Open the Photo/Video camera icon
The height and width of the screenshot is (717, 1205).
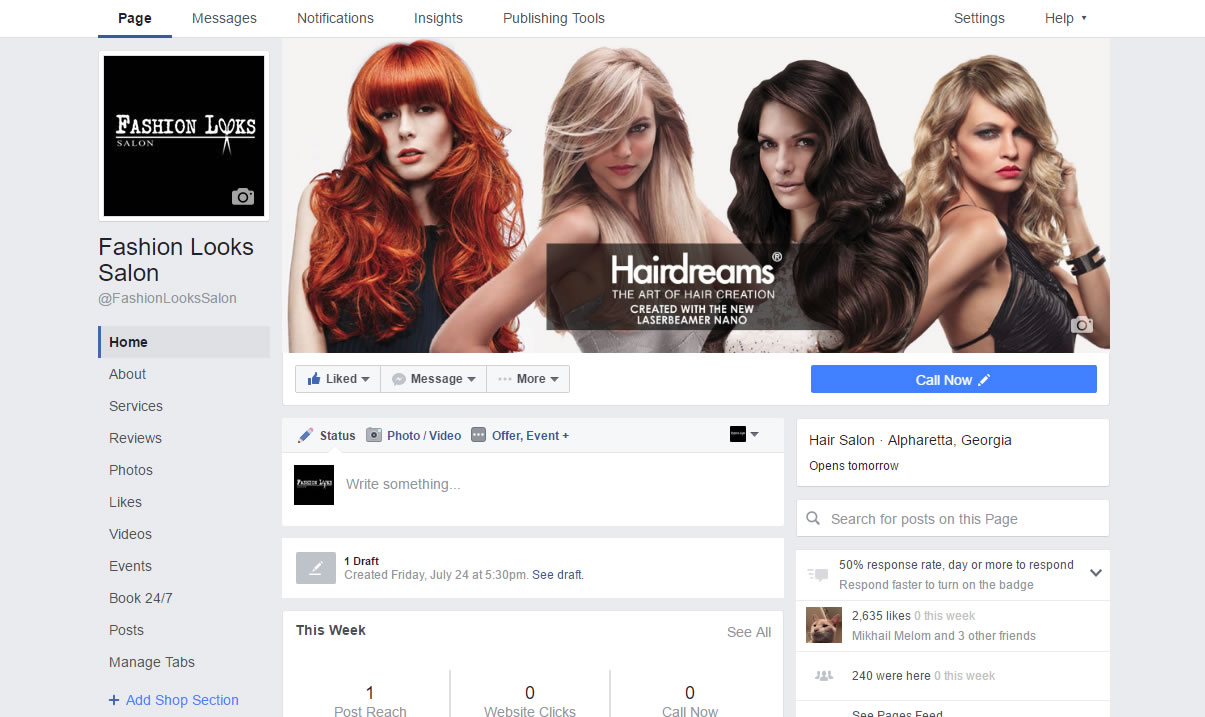376,435
